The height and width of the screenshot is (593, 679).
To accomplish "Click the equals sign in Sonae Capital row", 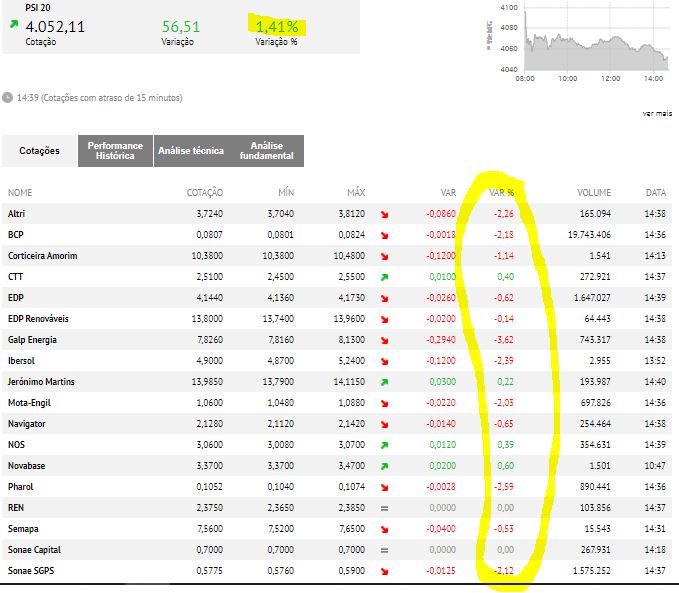I will [x=384, y=550].
